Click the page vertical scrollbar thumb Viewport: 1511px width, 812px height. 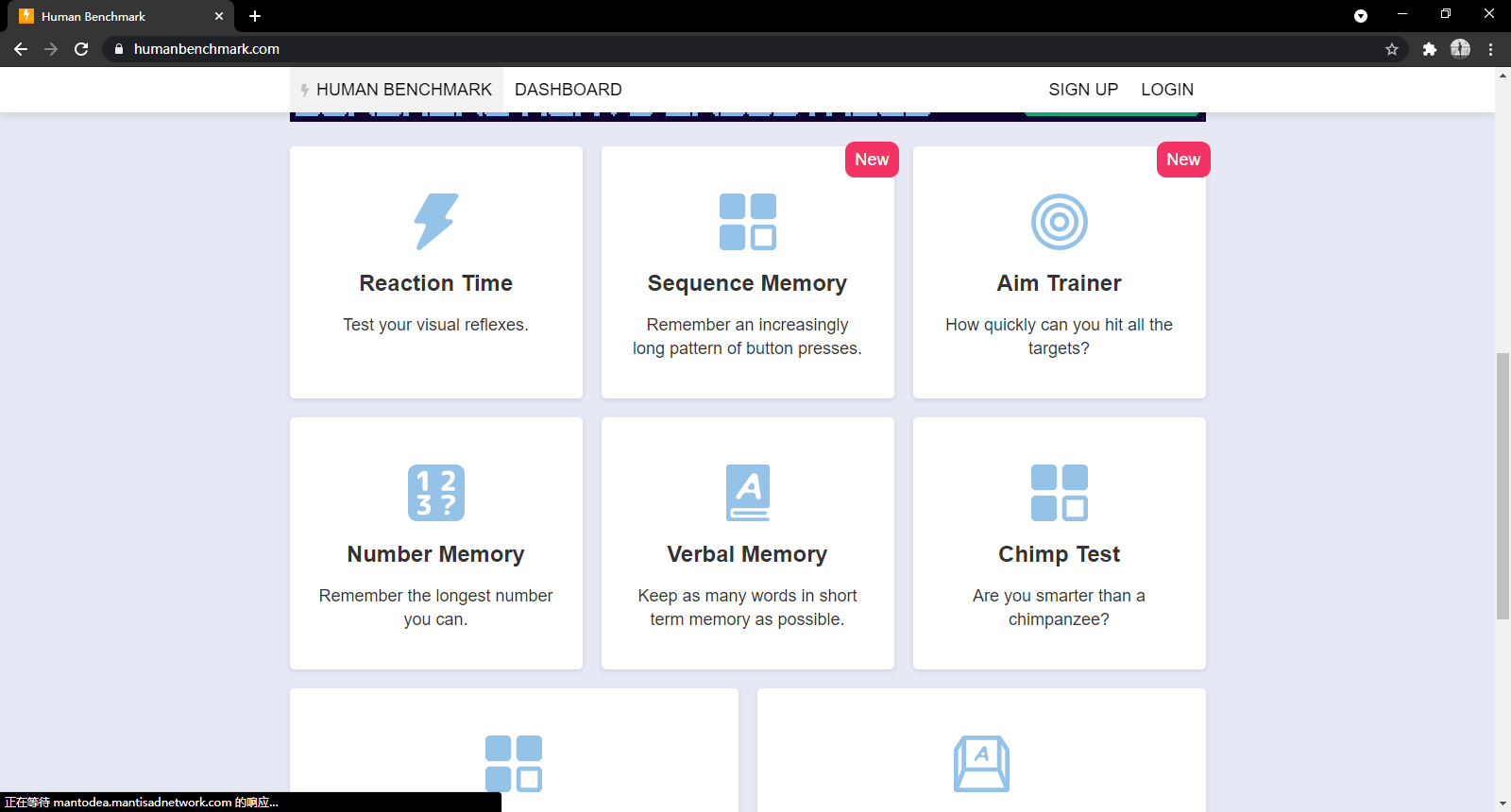pos(1503,486)
